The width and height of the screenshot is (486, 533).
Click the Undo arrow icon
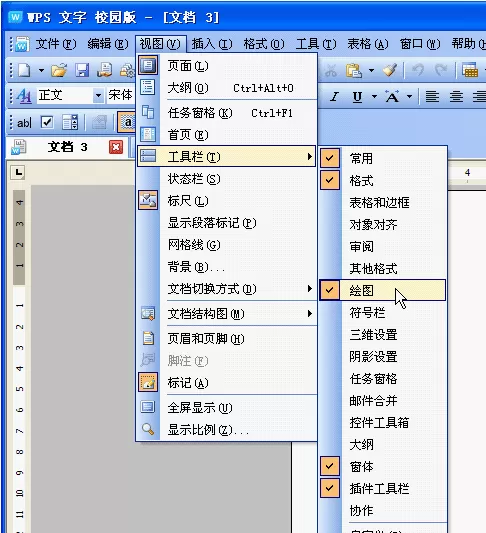[x=418, y=70]
